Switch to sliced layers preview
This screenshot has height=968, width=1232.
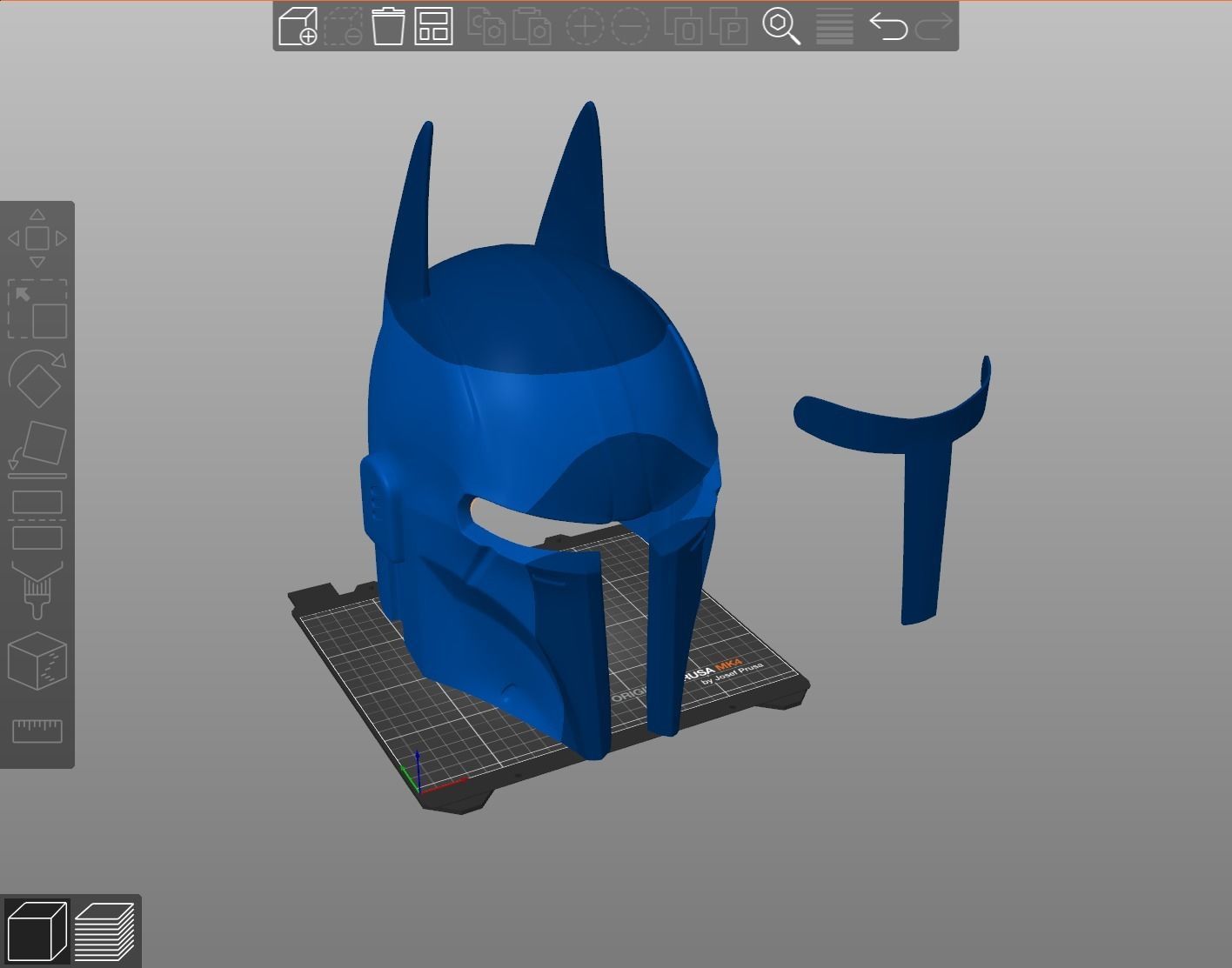tap(104, 931)
